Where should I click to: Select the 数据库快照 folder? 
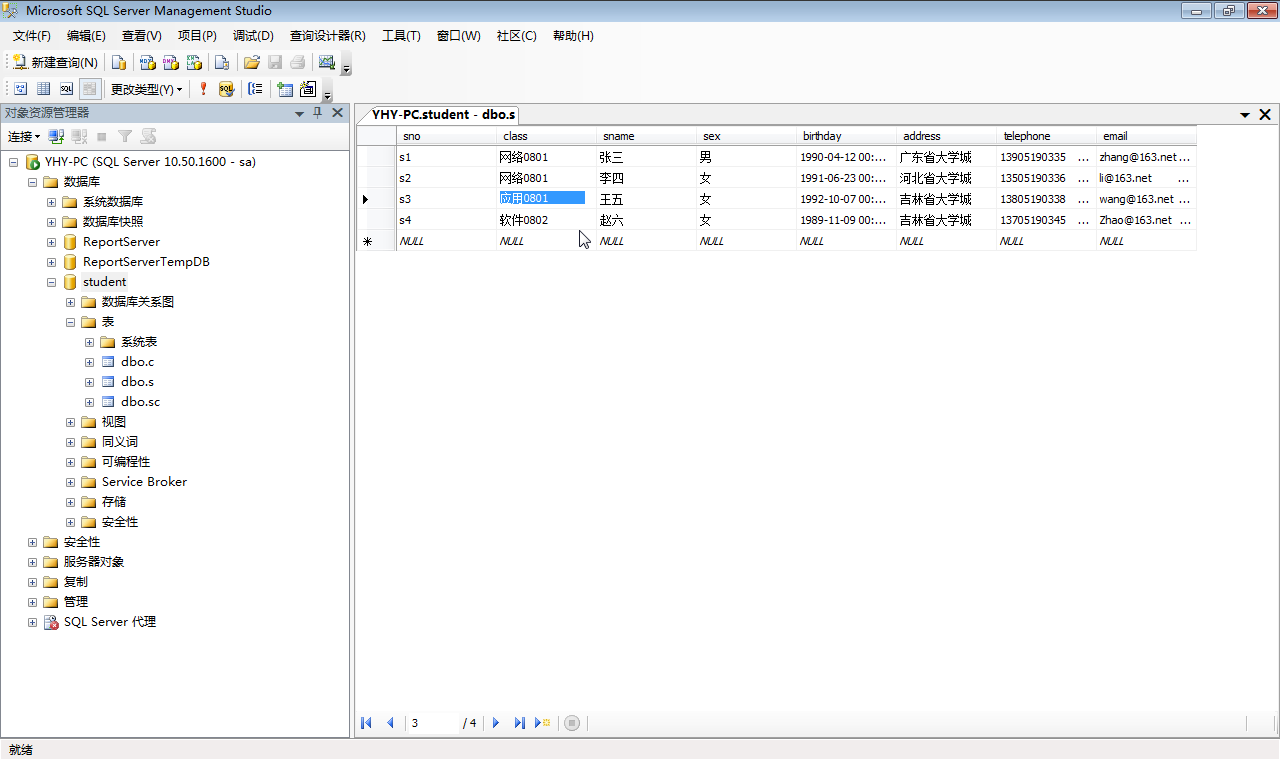point(113,222)
